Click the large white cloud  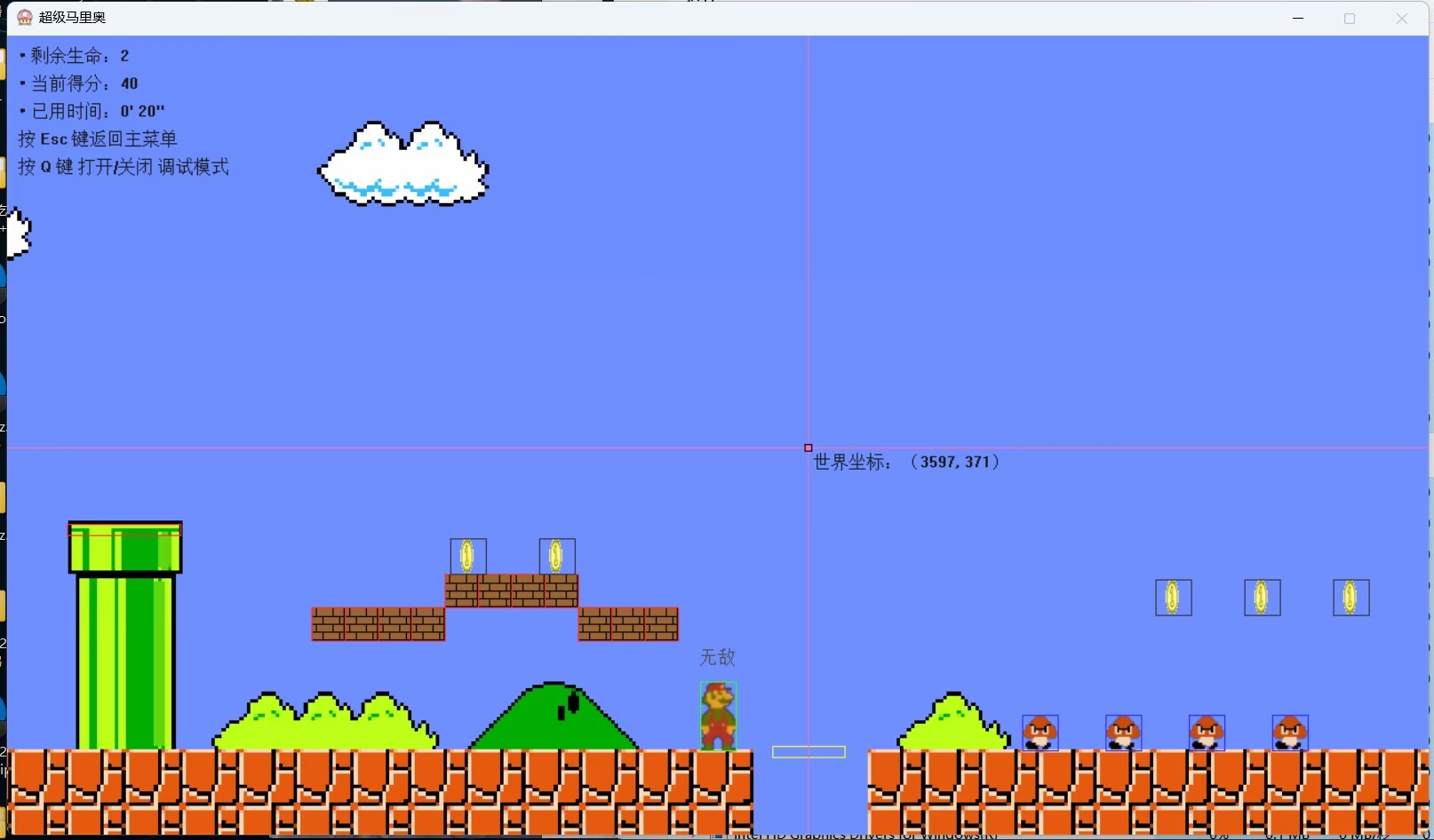[404, 165]
